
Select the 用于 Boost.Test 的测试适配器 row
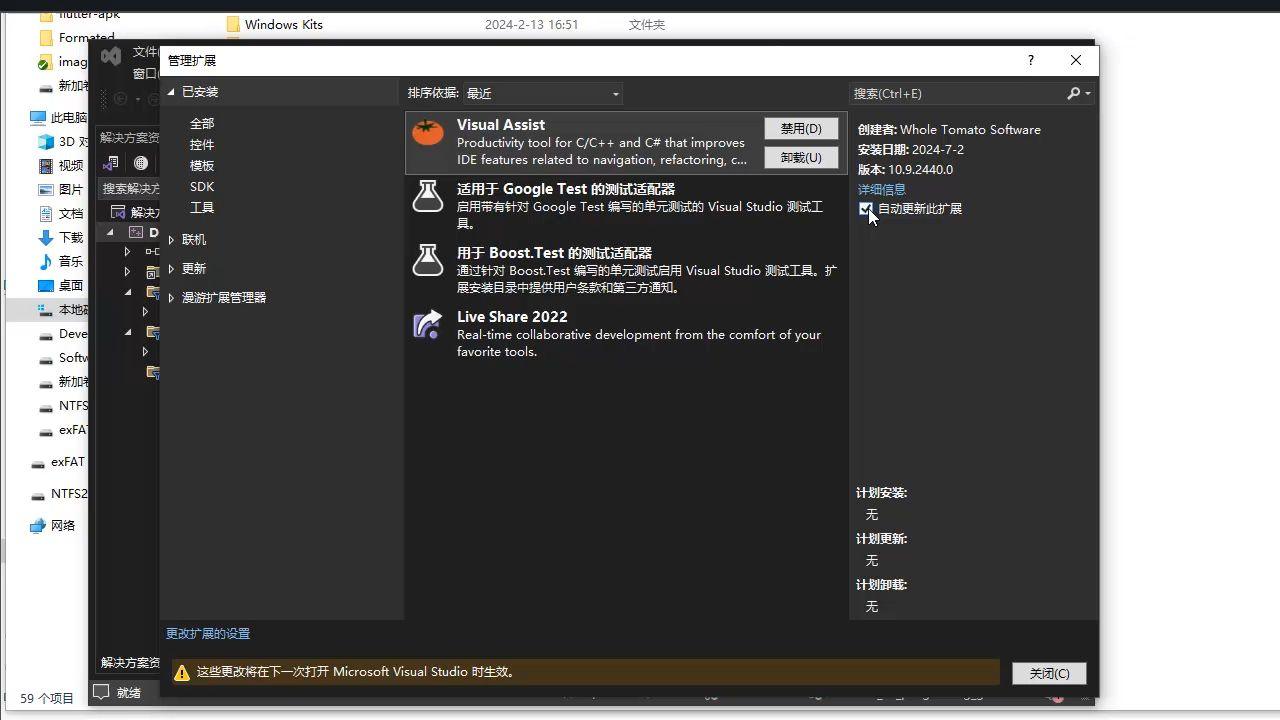point(626,270)
